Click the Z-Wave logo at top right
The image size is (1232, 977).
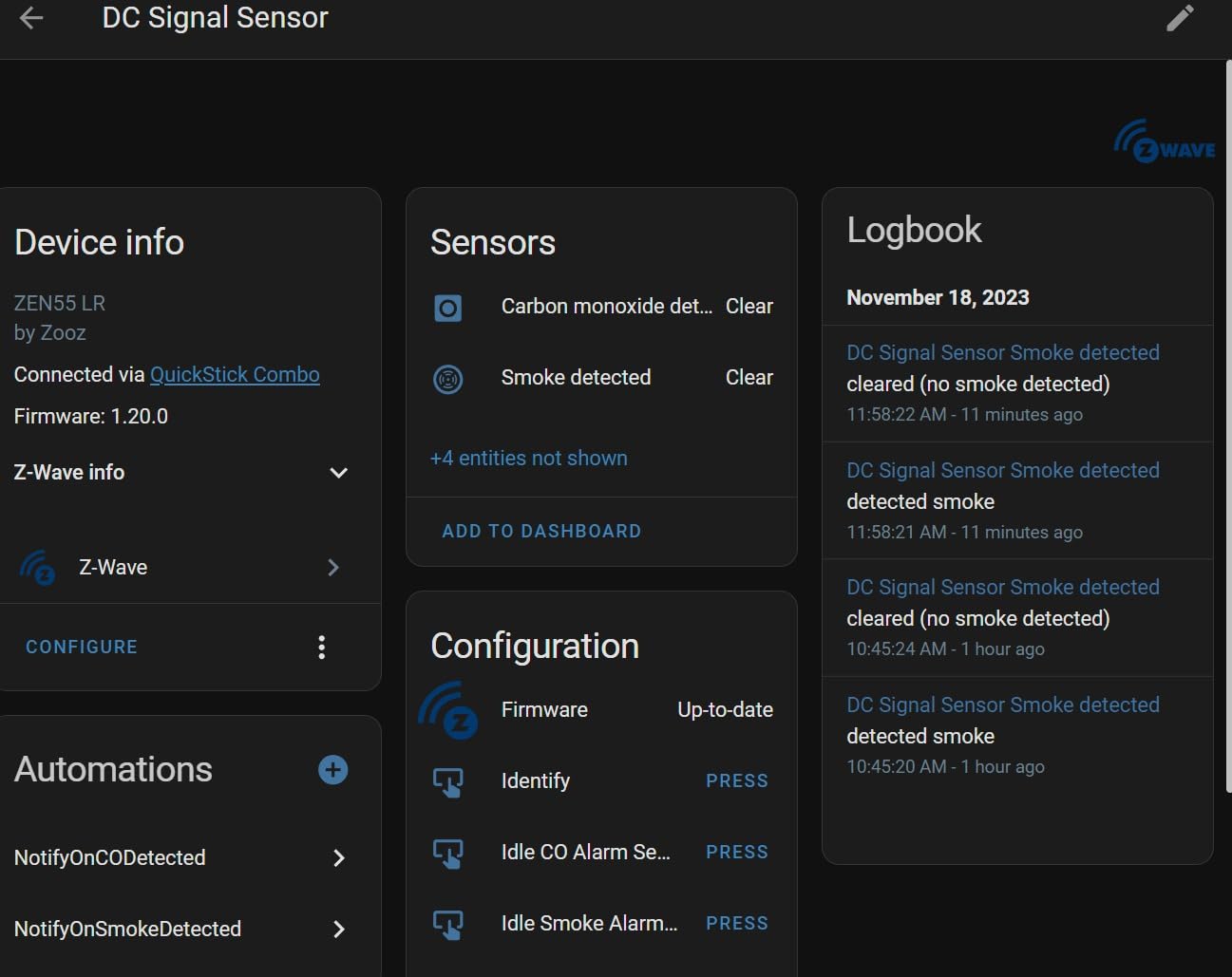(1165, 141)
